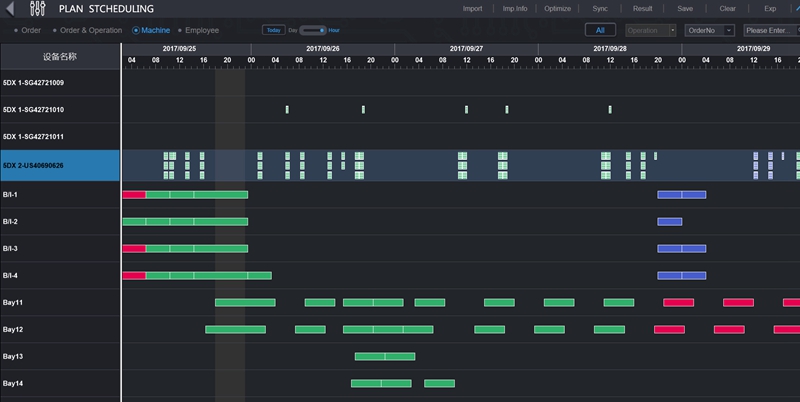800x402 pixels.
Task: Click the first red bar in Bay12
Action: [x=669, y=330]
